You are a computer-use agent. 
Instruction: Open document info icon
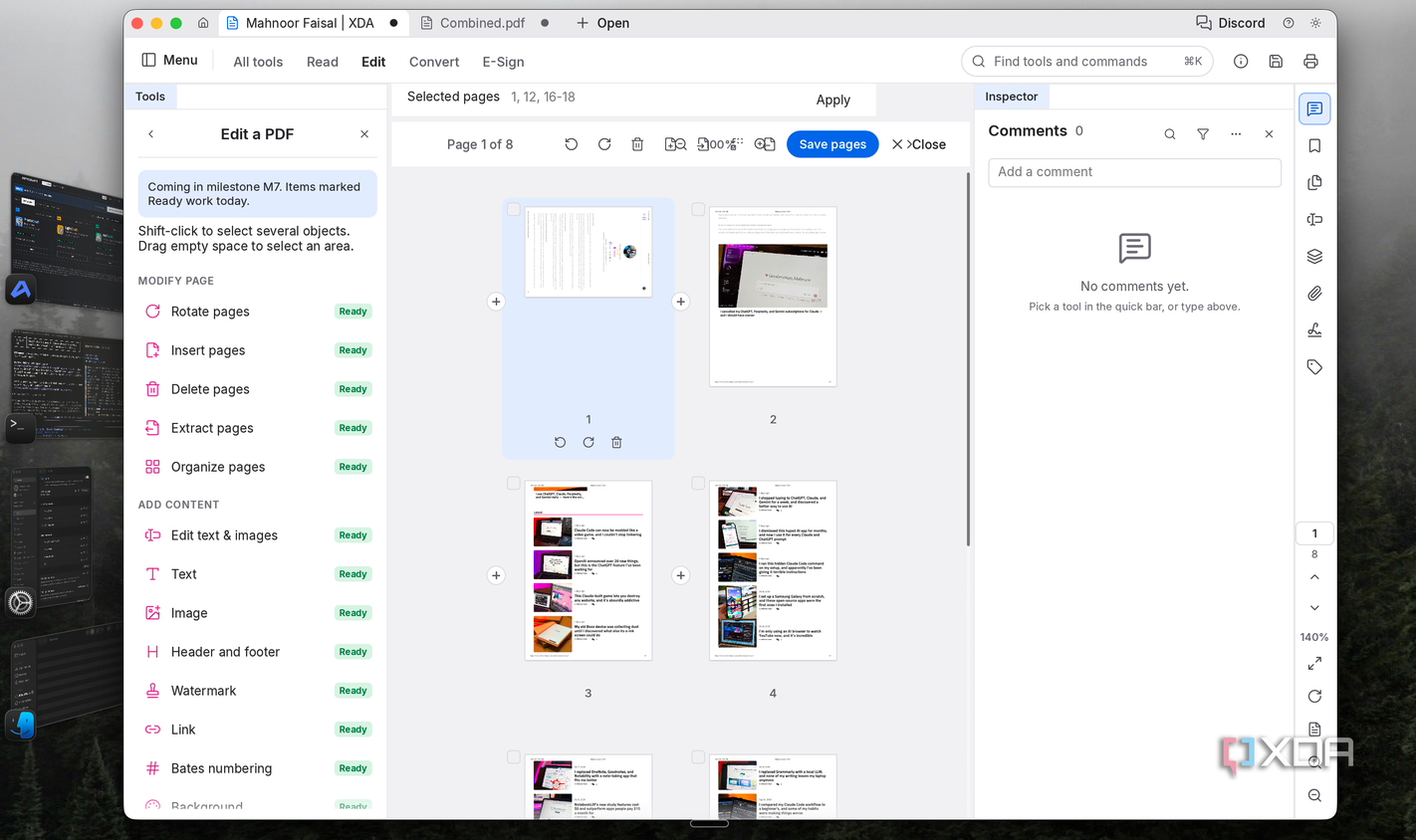point(1241,62)
